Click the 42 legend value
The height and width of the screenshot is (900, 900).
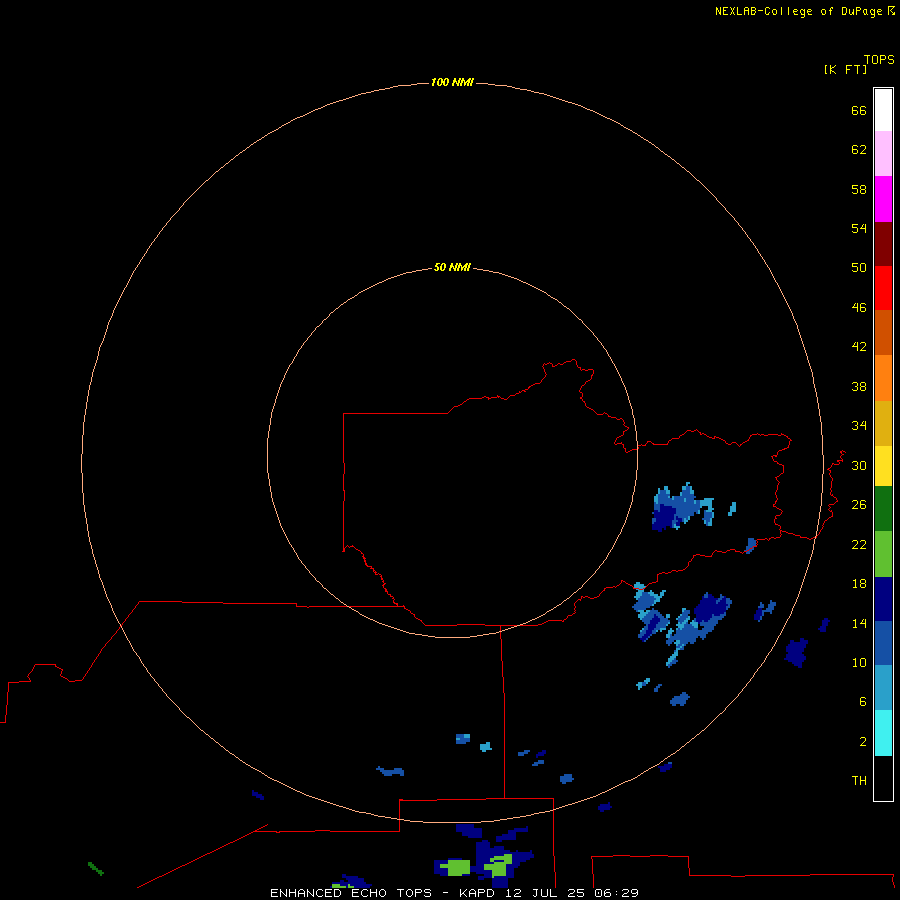tap(859, 347)
